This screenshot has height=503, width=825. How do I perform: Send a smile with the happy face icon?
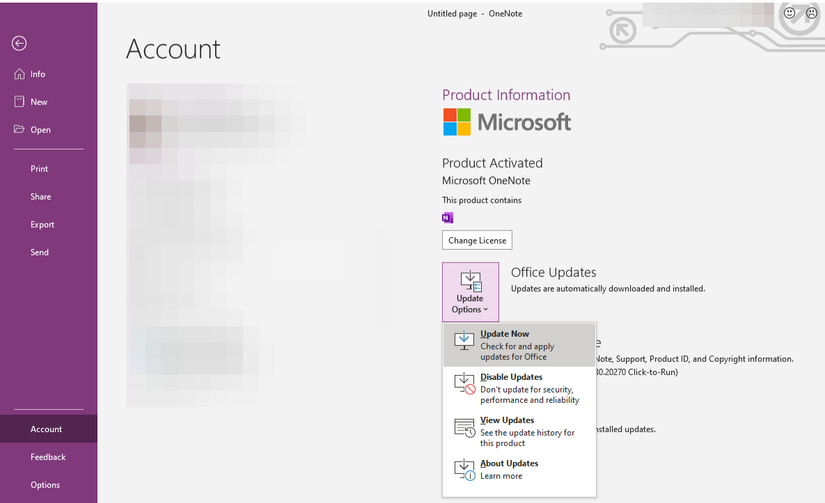tap(789, 14)
